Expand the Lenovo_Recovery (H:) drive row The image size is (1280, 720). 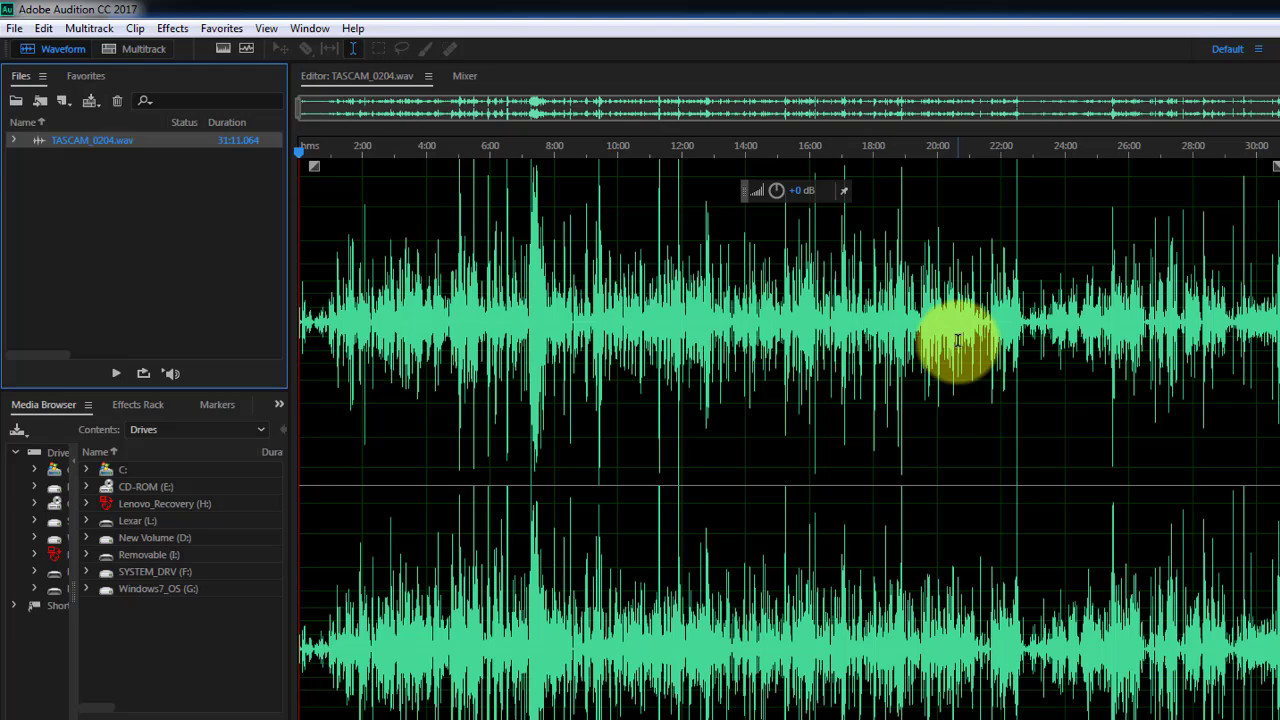86,503
